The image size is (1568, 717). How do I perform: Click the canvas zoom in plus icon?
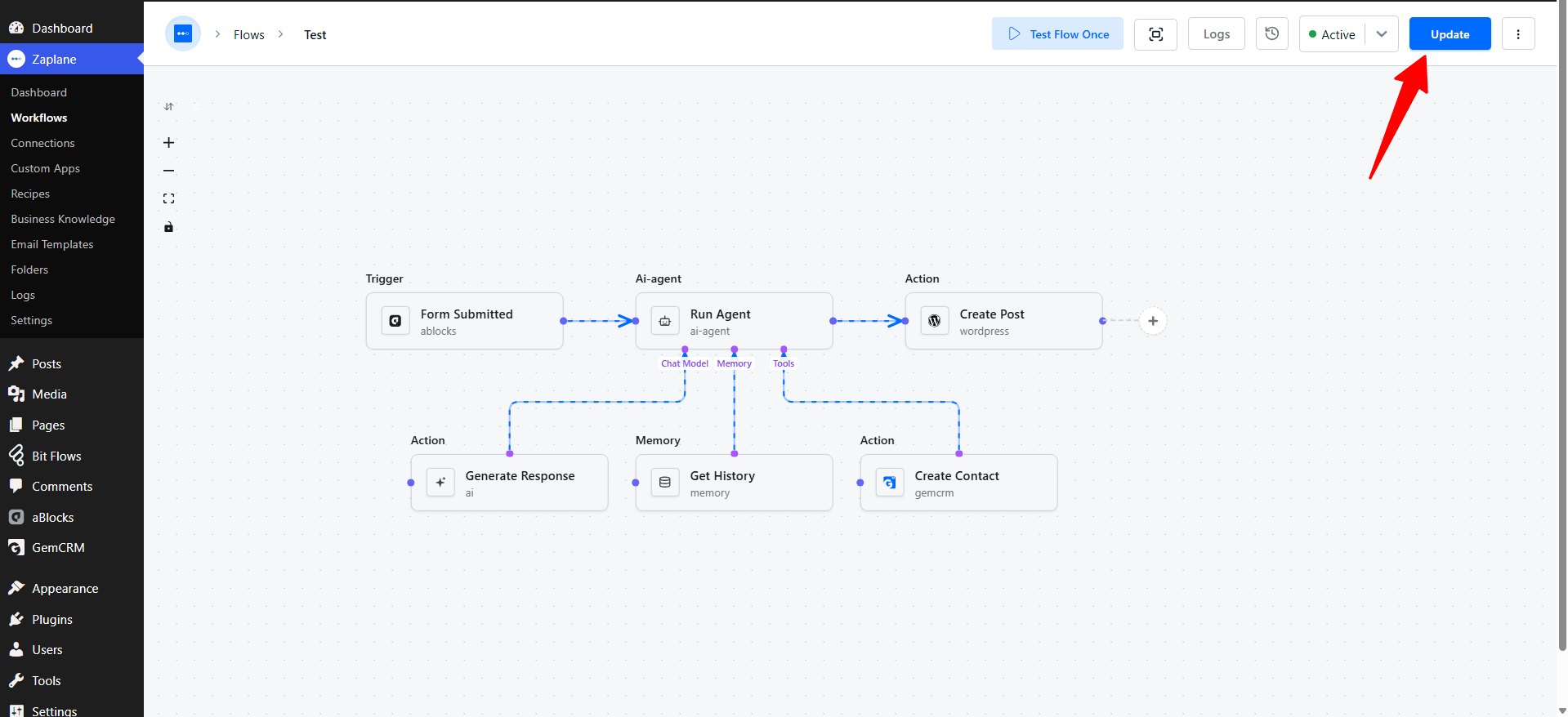pos(169,143)
